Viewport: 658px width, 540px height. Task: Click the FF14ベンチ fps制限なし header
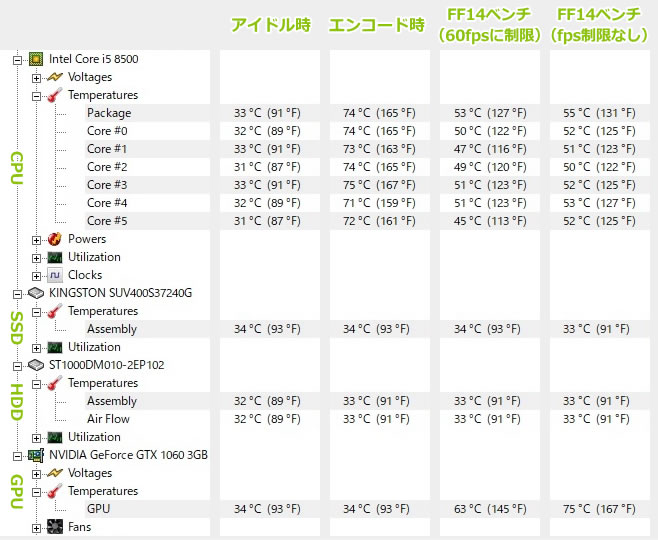(x=599, y=25)
